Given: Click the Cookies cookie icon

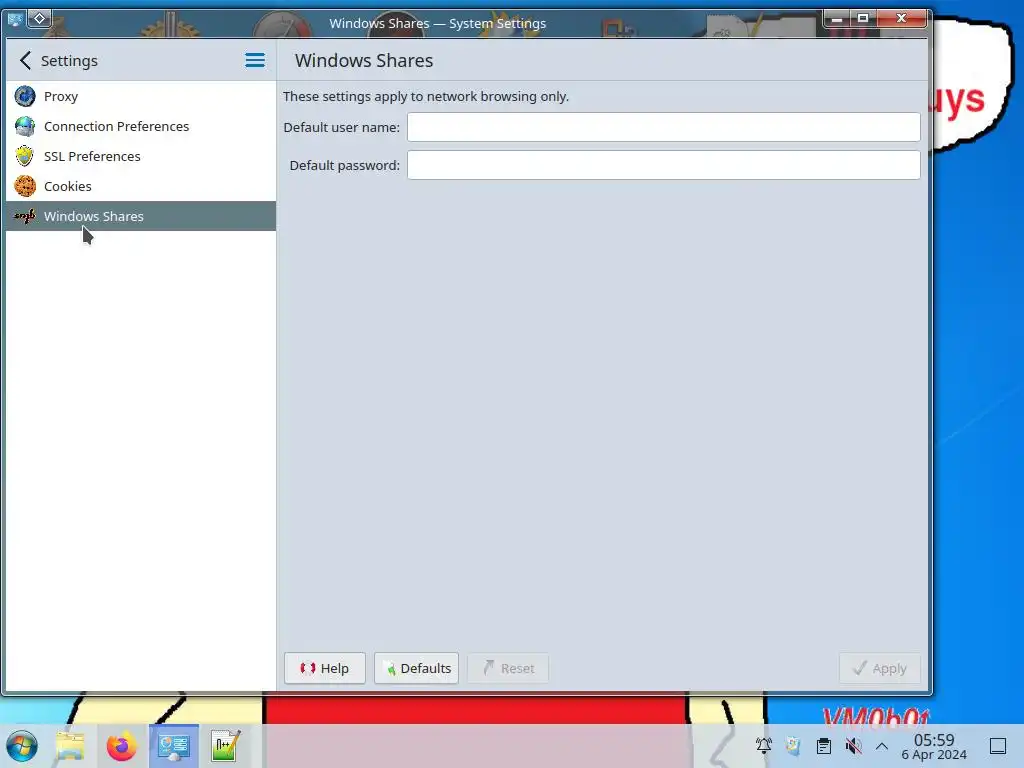Looking at the screenshot, I should click(x=25, y=186).
